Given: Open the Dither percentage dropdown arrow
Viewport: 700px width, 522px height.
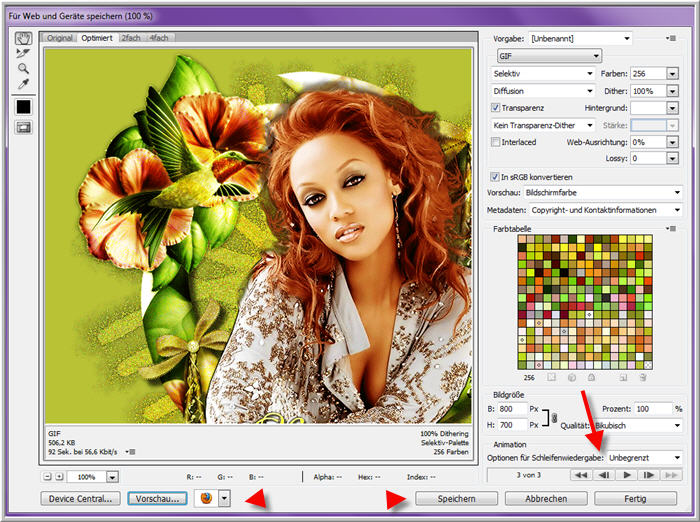Looking at the screenshot, I should 672,91.
